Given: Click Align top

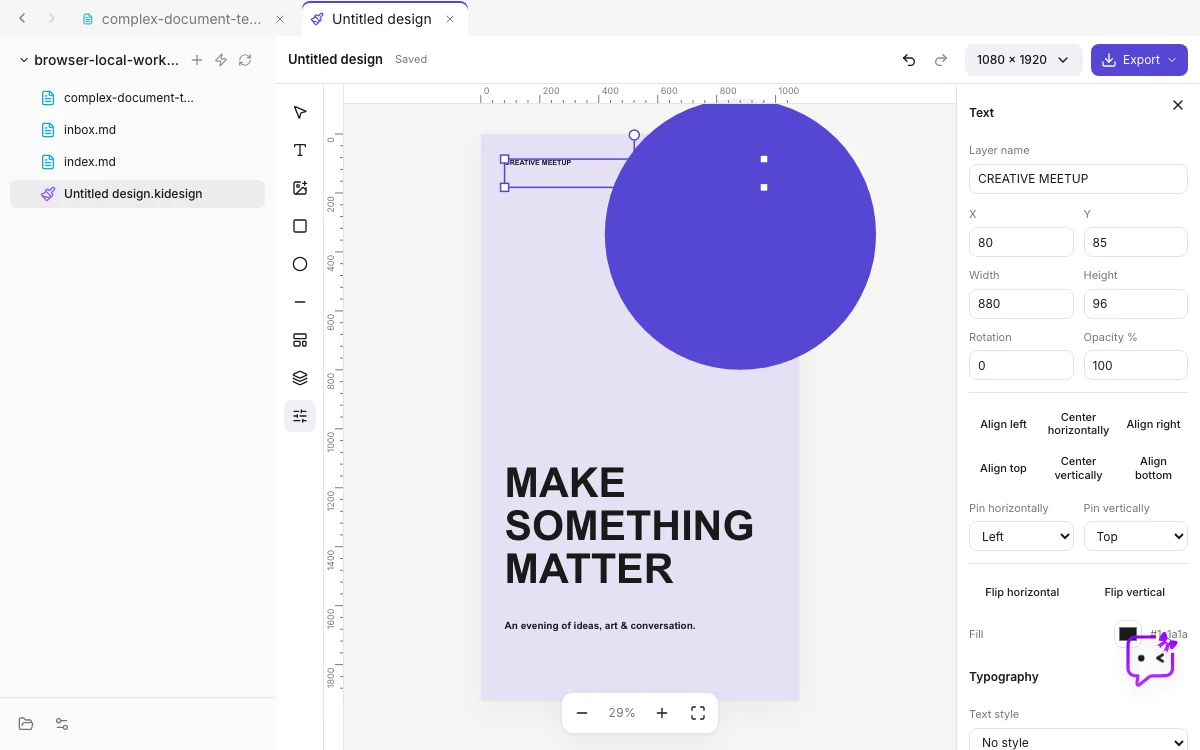Looking at the screenshot, I should 1003,468.
